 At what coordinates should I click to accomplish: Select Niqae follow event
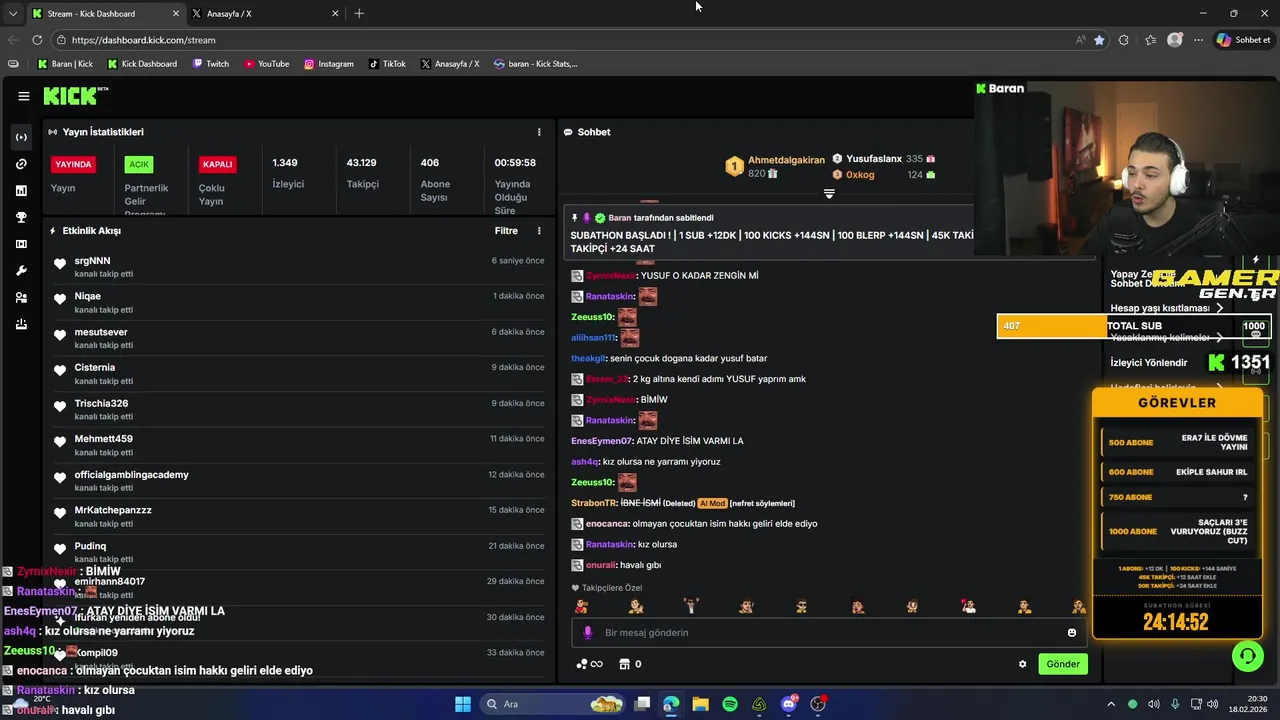coord(299,302)
